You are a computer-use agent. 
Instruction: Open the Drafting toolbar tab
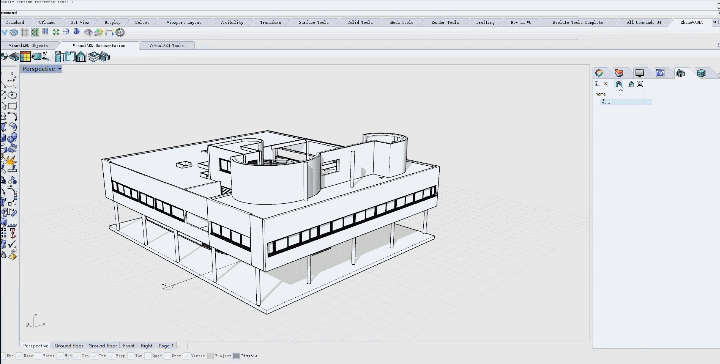coord(485,22)
